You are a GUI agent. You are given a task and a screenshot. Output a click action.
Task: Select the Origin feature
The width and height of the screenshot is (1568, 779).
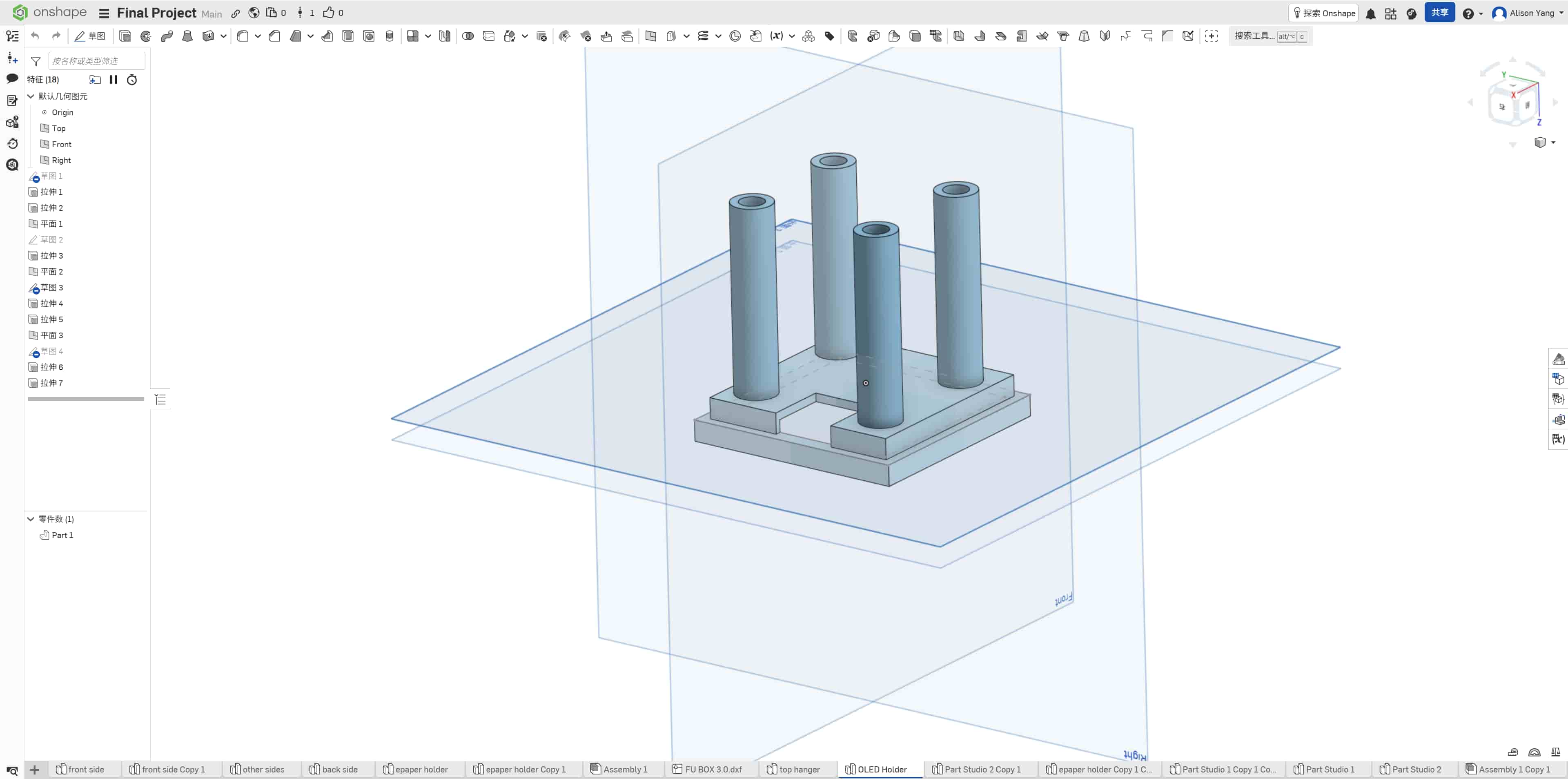[x=62, y=112]
